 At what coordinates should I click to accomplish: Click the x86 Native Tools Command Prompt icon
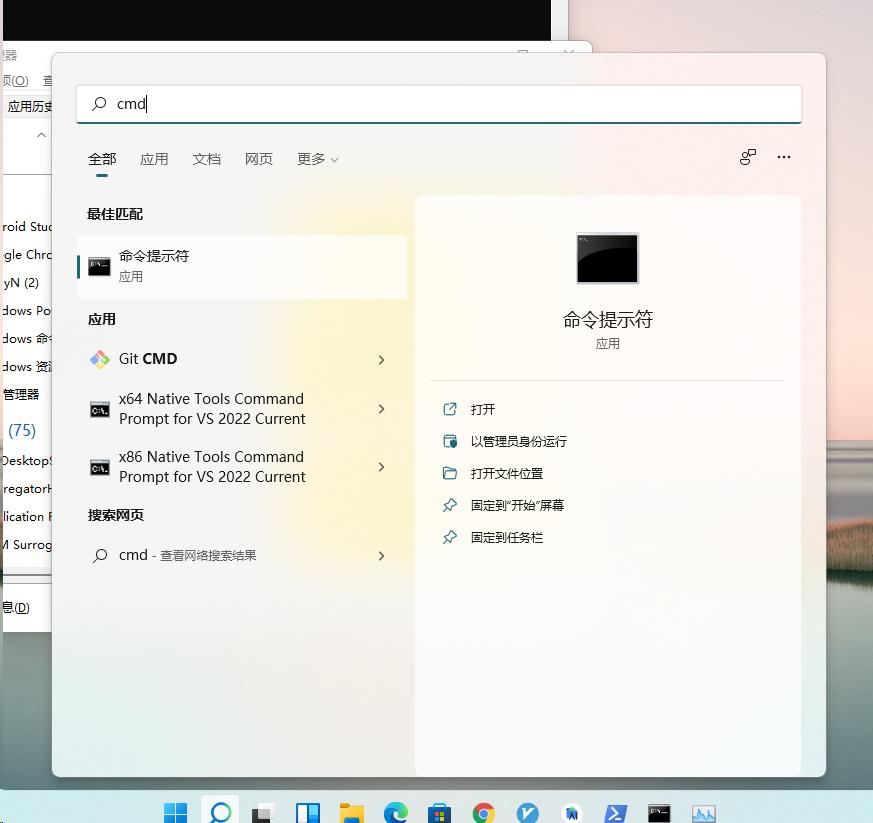coord(99,466)
